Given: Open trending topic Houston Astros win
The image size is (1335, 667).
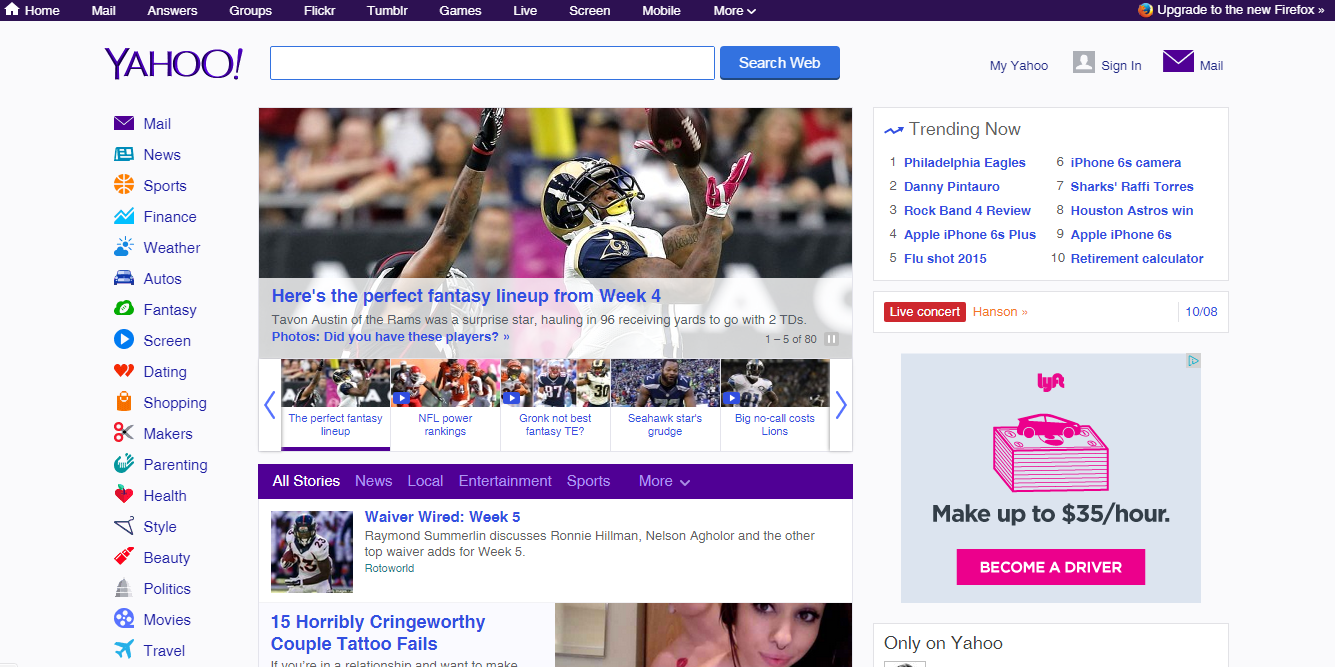Looking at the screenshot, I should 1132,211.
